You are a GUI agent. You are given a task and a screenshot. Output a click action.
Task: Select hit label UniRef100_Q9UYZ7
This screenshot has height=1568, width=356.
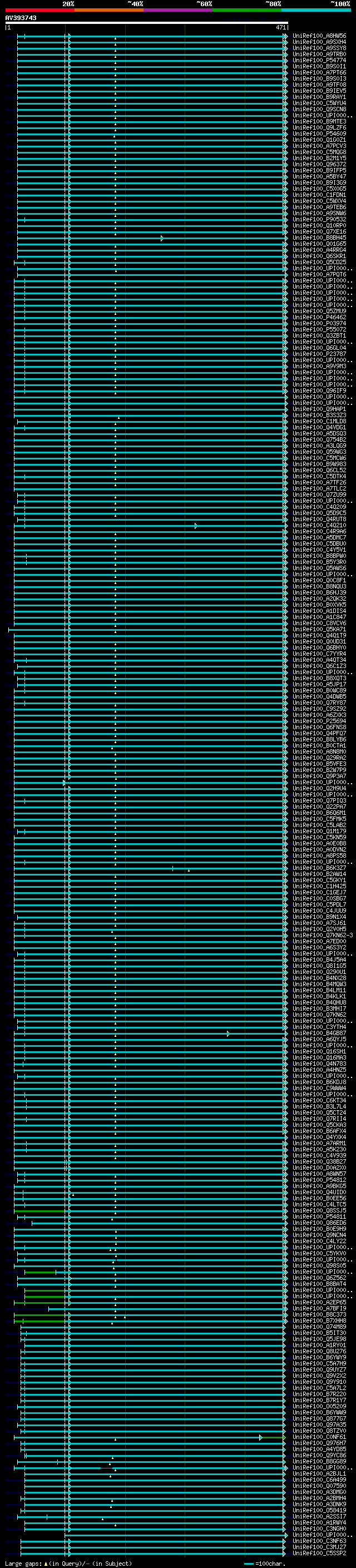(x=319, y=1369)
